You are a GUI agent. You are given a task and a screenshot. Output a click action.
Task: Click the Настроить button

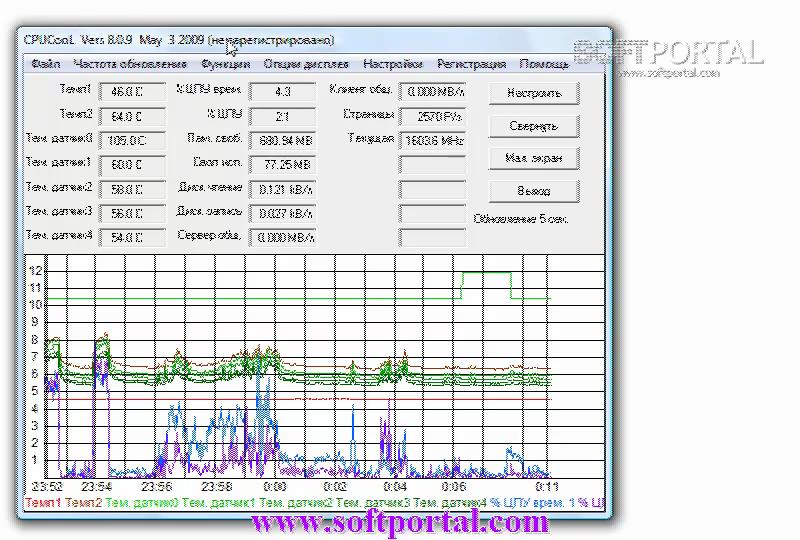(x=534, y=93)
